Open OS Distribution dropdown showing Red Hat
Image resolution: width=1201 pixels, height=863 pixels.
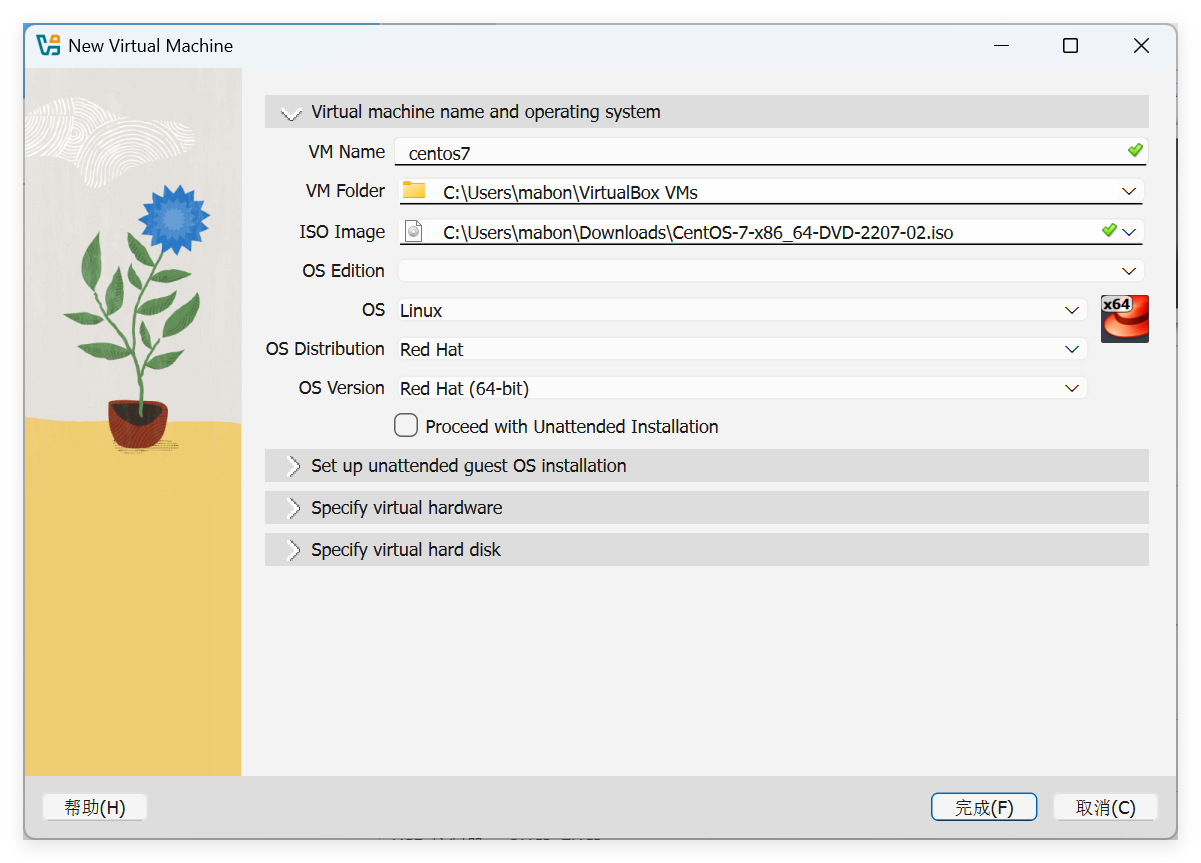(x=1072, y=349)
